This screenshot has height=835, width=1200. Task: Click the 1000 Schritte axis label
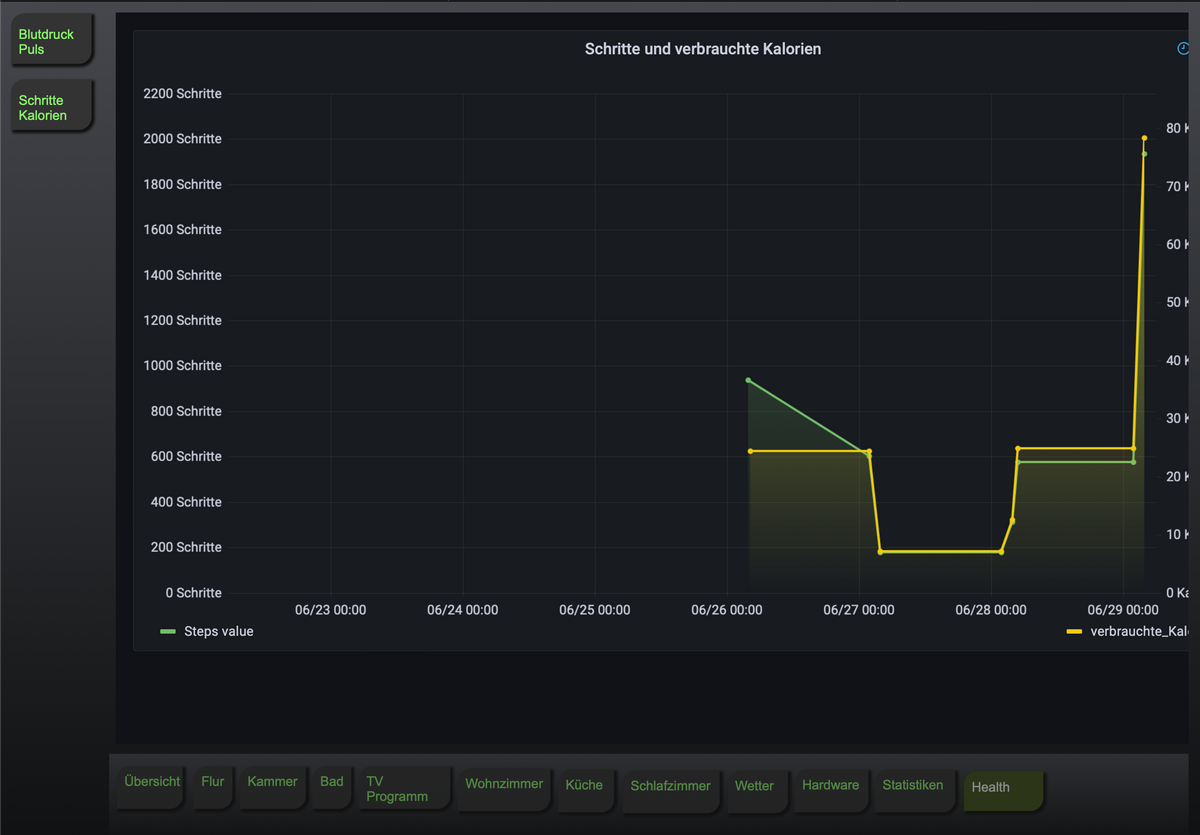point(183,366)
